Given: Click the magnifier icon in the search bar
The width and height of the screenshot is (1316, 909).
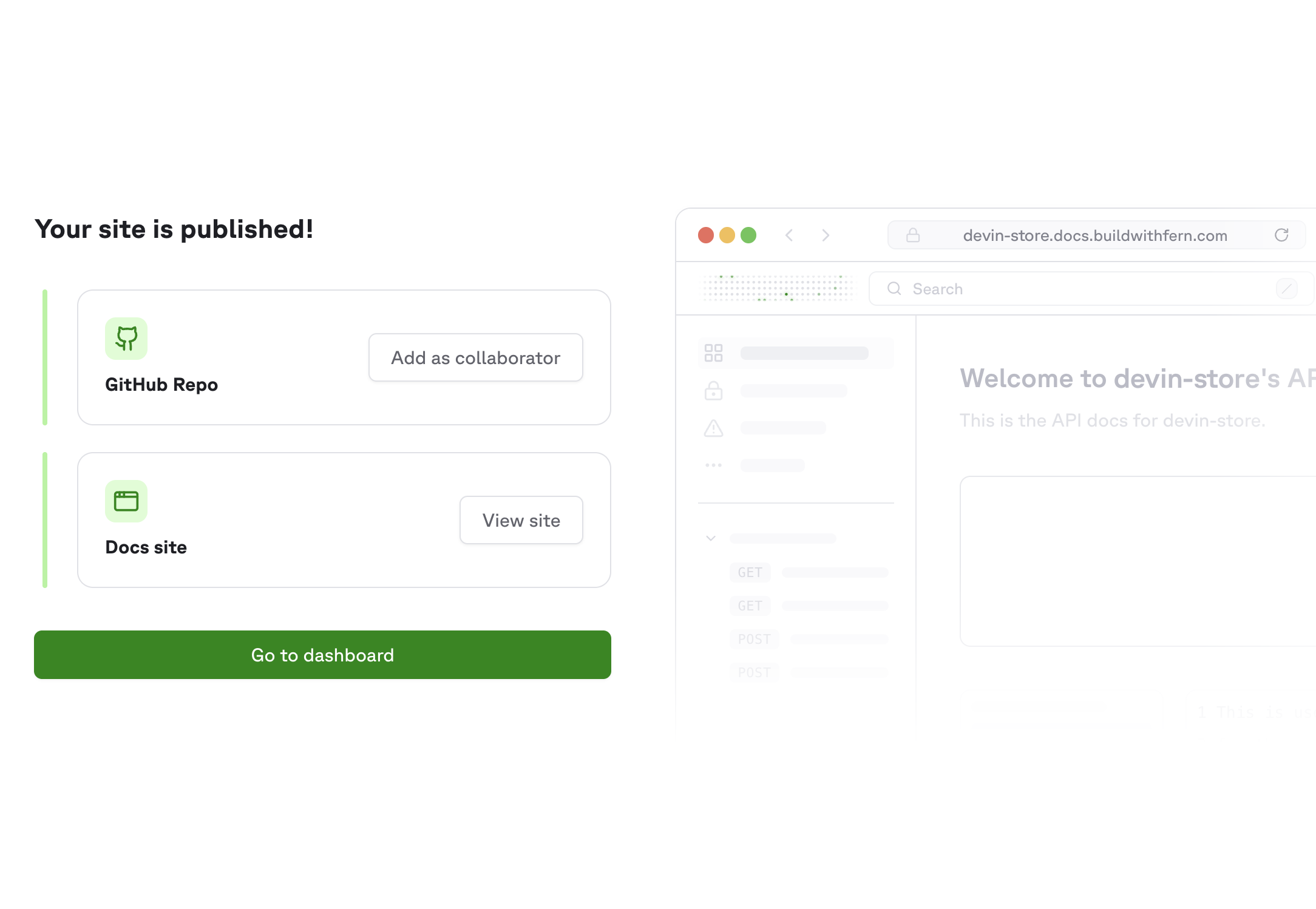Looking at the screenshot, I should click(x=894, y=289).
